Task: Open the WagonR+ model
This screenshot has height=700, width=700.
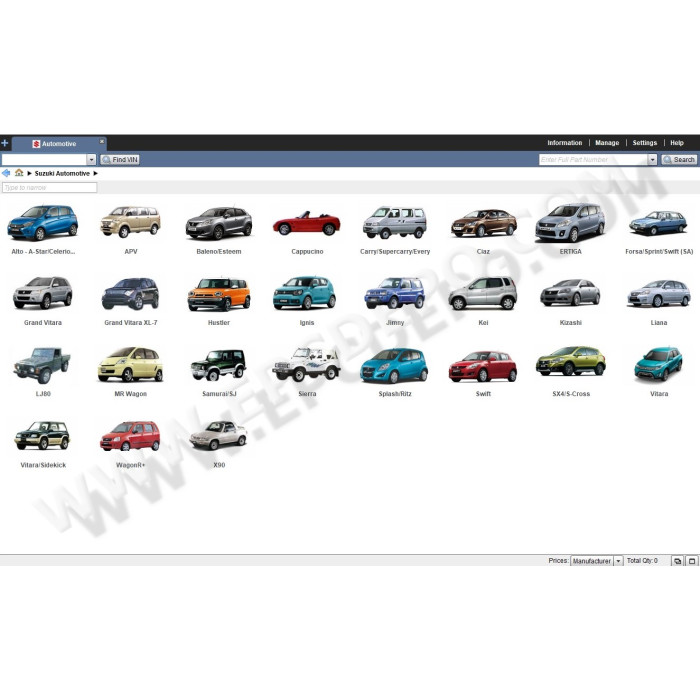Action: pos(130,442)
